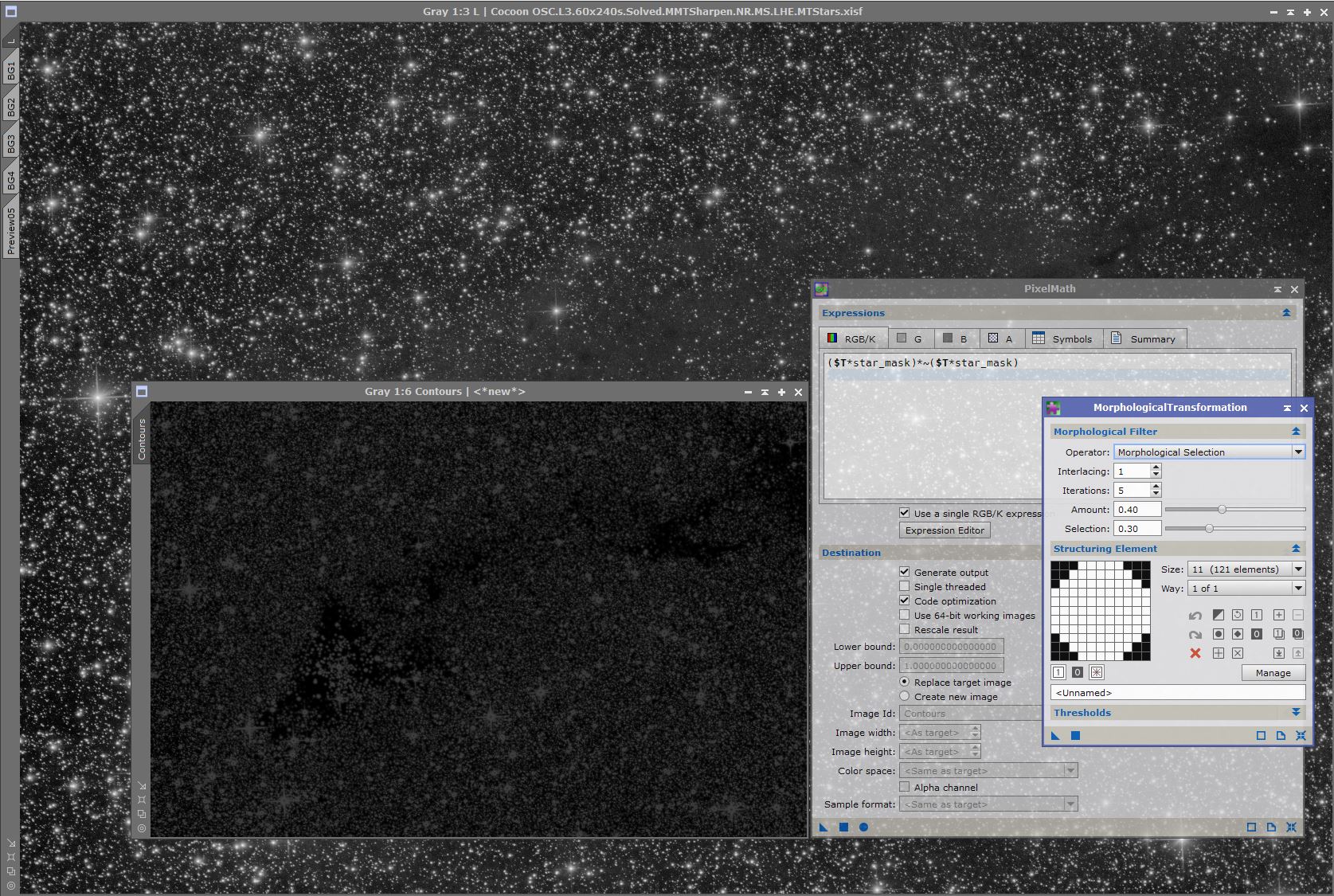Click the red X clear icon in Structuring Element
This screenshot has height=896, width=1334.
coord(1195,653)
